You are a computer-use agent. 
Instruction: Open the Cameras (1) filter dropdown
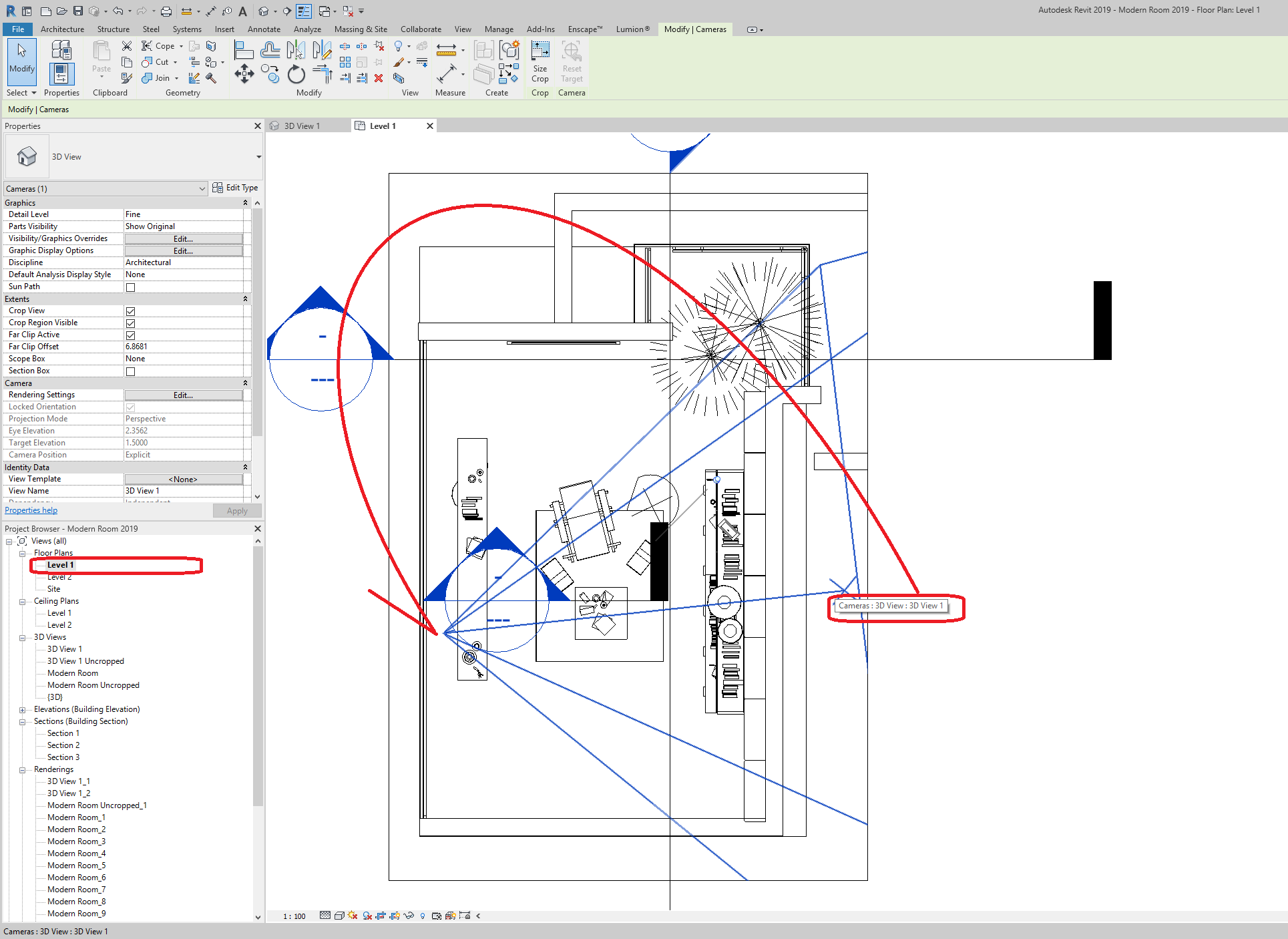[x=106, y=189]
